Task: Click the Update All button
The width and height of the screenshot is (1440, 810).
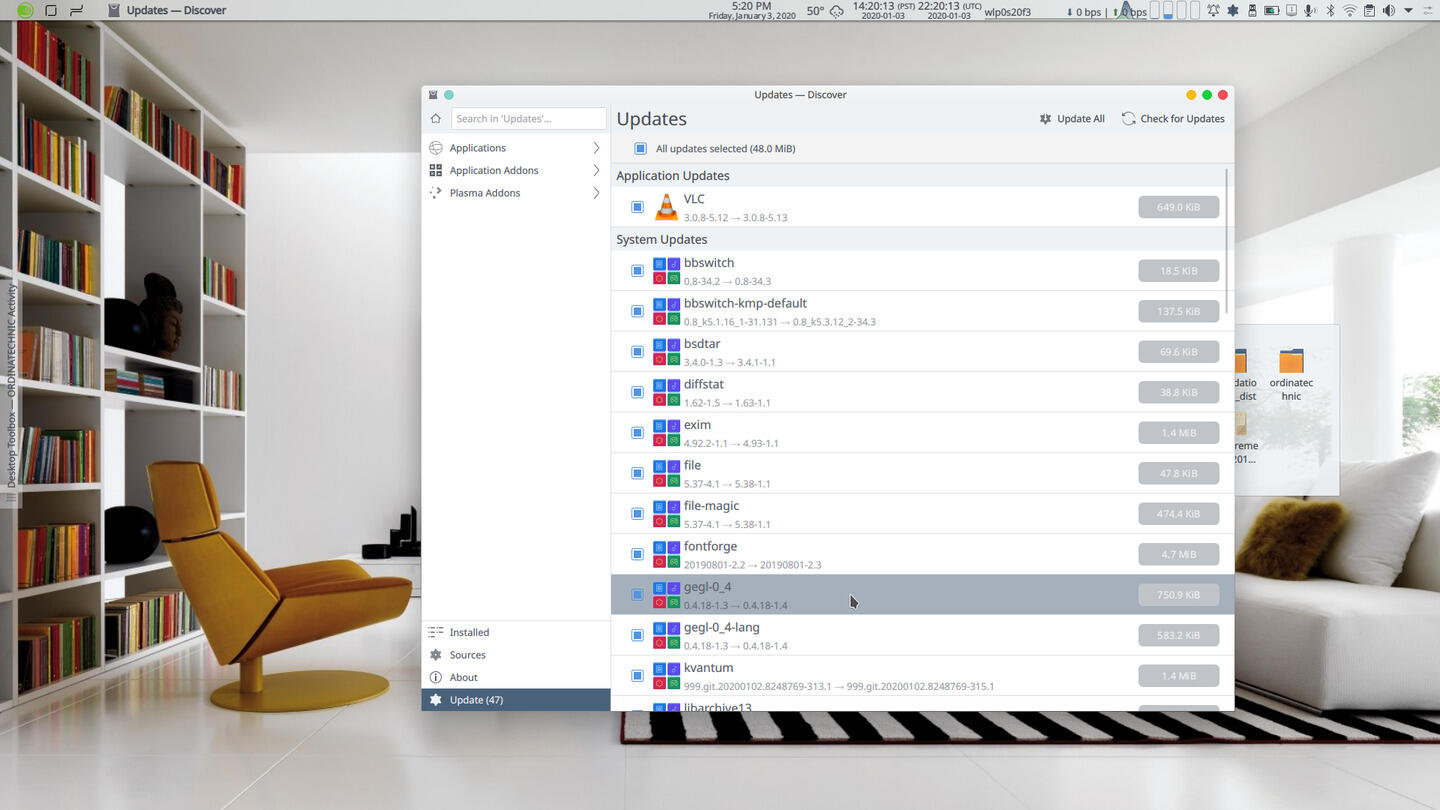Action: 1072,119
